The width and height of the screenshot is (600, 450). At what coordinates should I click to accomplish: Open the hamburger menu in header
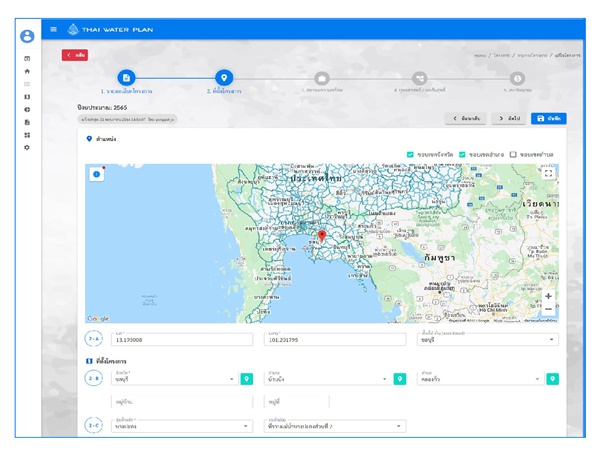click(x=54, y=29)
